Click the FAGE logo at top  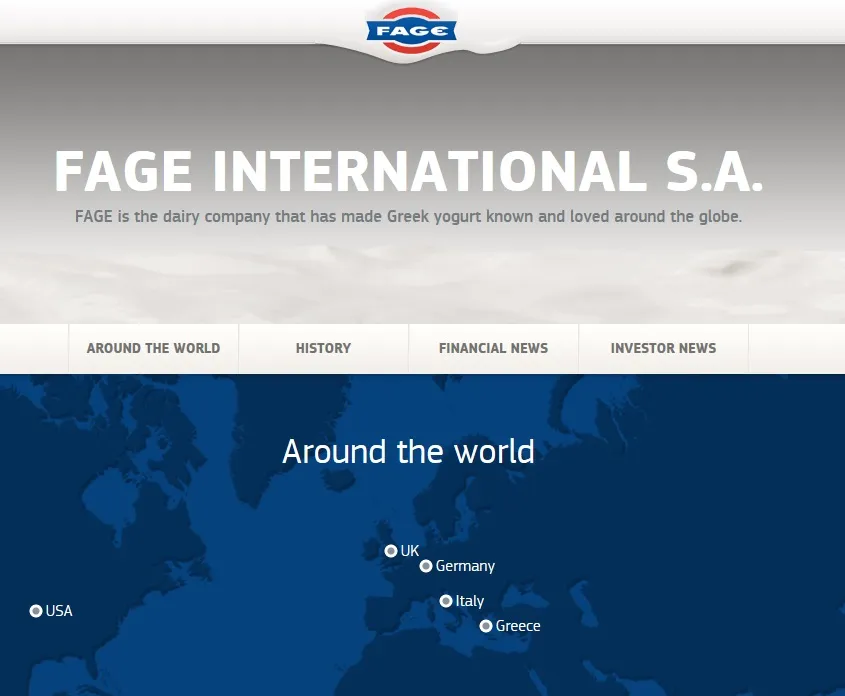(411, 31)
